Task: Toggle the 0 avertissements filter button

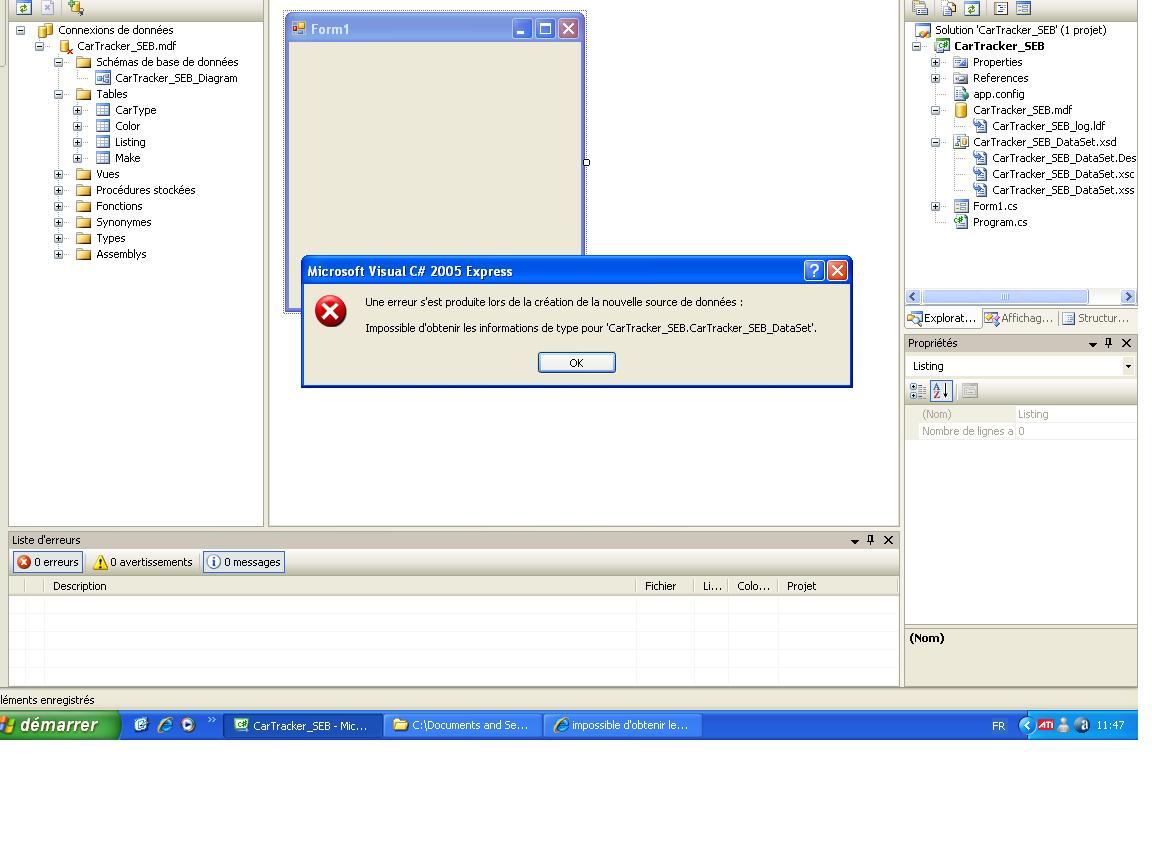Action: tap(143, 562)
